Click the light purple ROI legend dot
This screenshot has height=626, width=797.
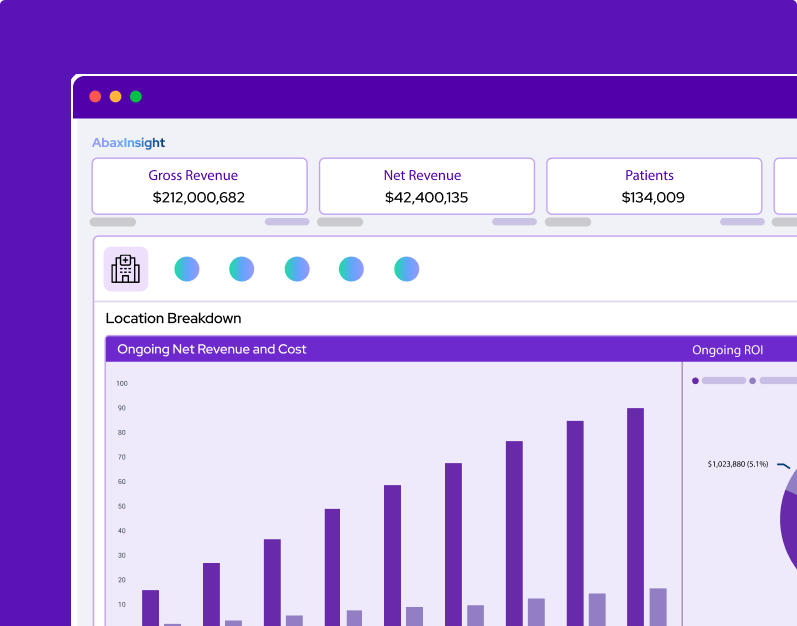752,381
